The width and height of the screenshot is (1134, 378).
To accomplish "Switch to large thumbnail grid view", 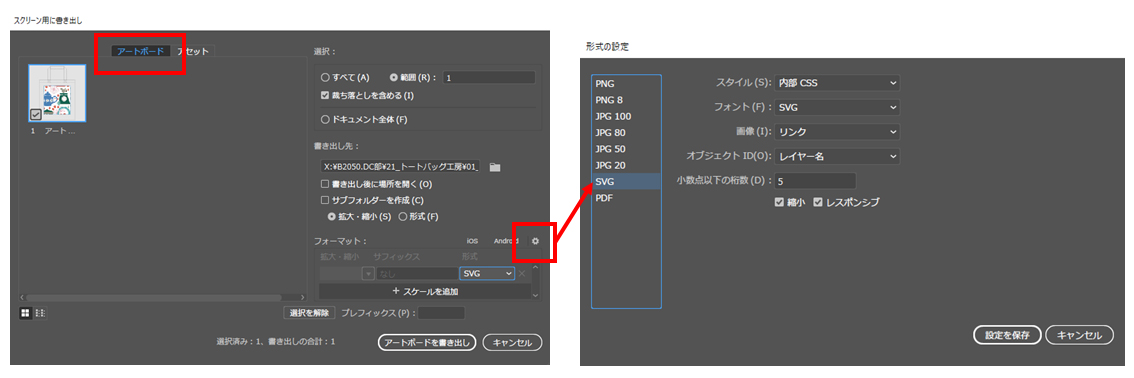I will pyautogui.click(x=24, y=313).
